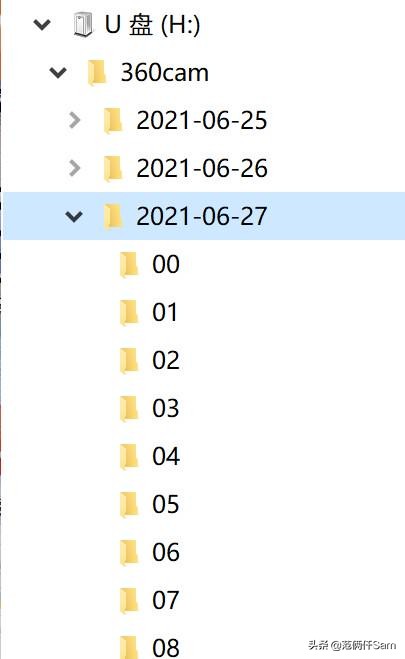Viewport: 405px width, 659px height.
Task: Click the 2021-06-25 folder icon
Action: [113, 121]
